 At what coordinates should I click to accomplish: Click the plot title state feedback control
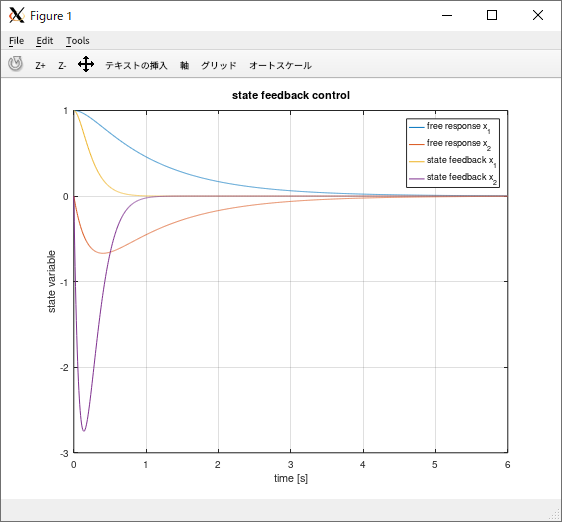point(291,95)
